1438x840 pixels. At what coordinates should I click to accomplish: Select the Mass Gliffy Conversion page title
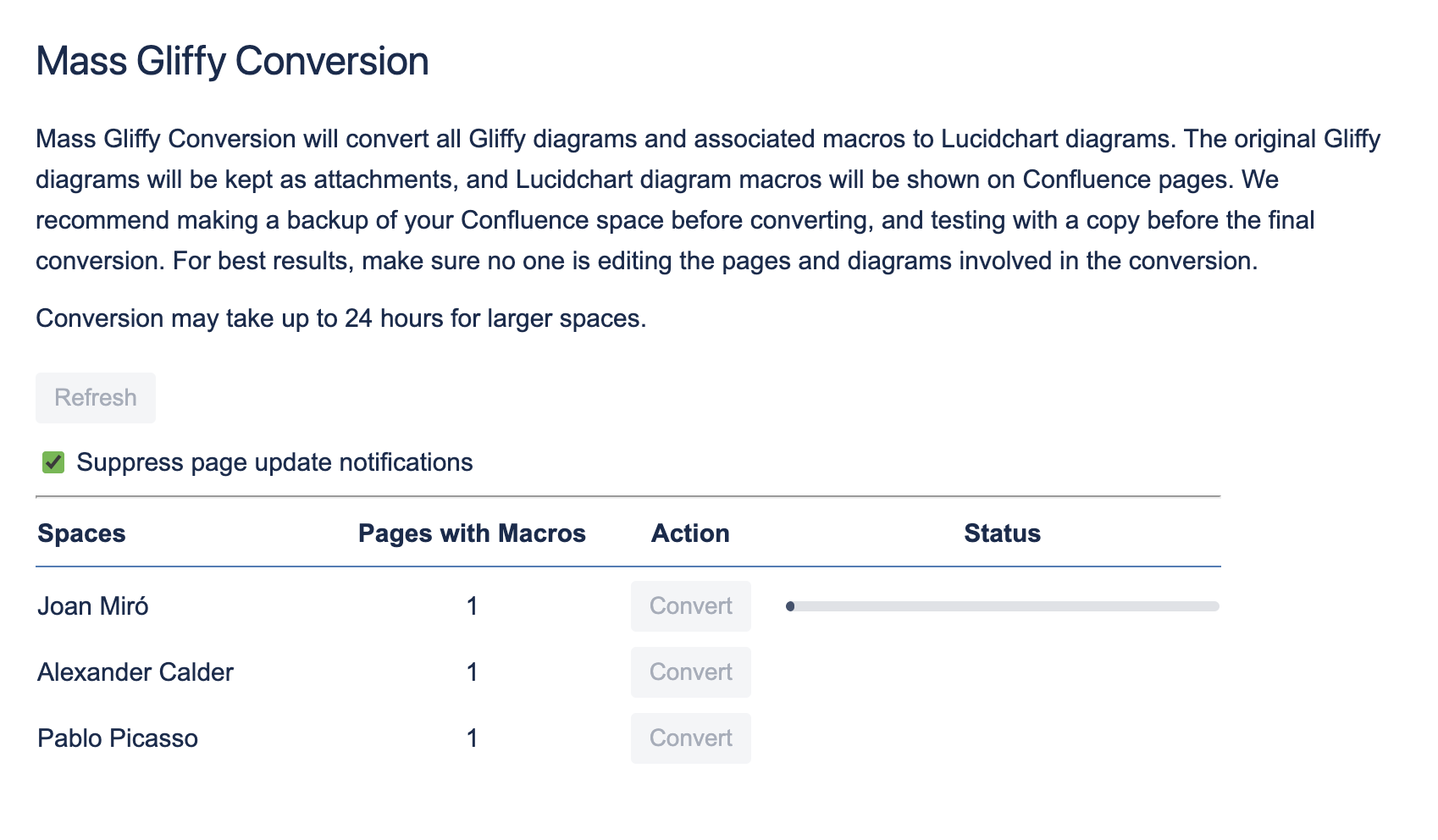231,60
